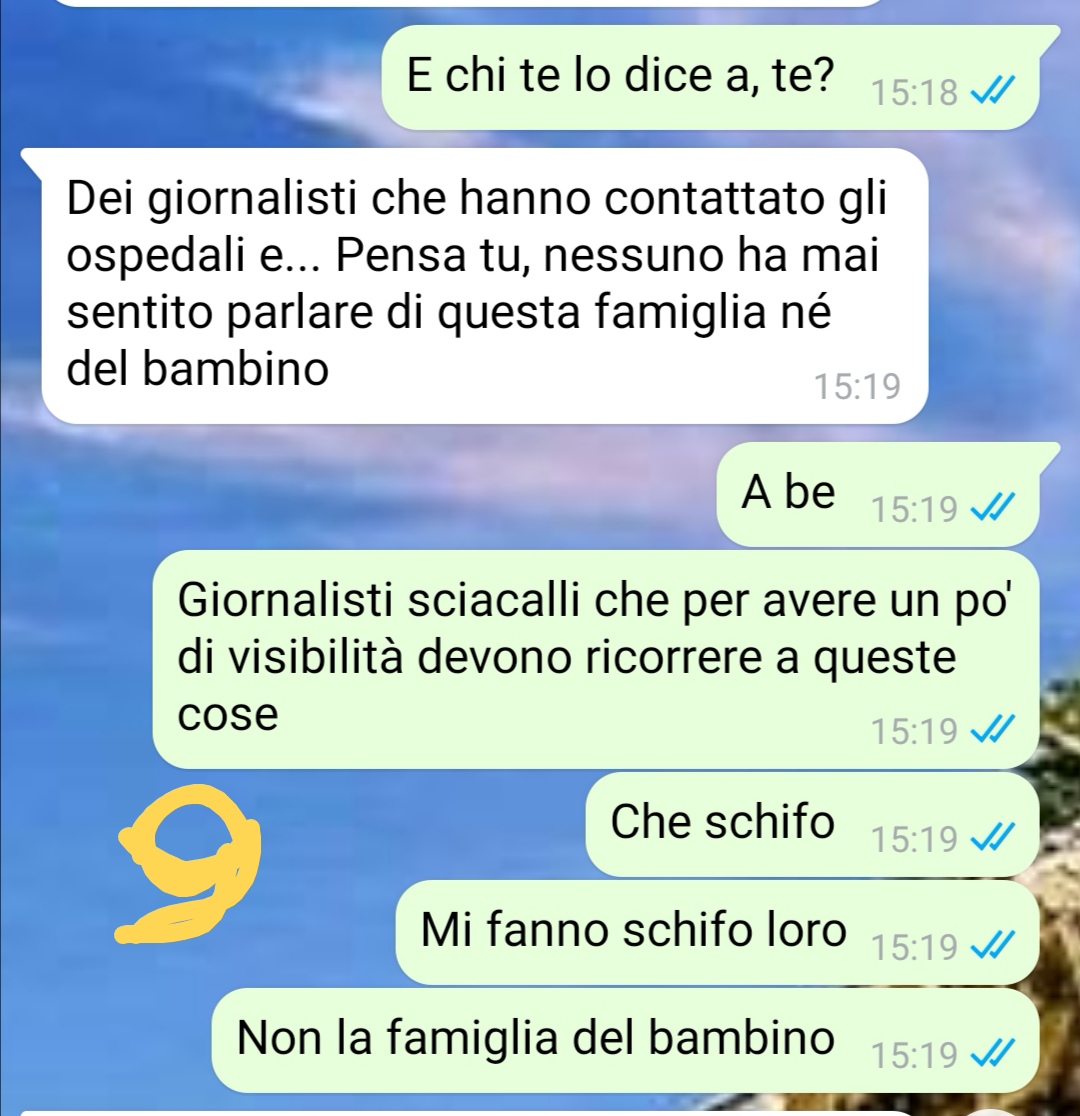The image size is (1080, 1116).
Task: Tap the 15:18 timestamp on the first message
Action: (x=915, y=93)
